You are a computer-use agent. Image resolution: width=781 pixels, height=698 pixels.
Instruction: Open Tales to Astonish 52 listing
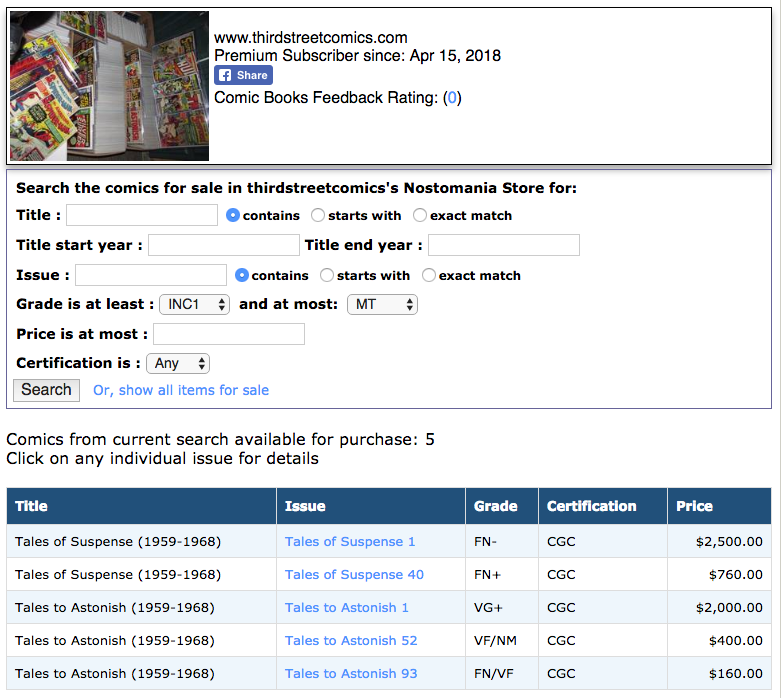coord(351,640)
